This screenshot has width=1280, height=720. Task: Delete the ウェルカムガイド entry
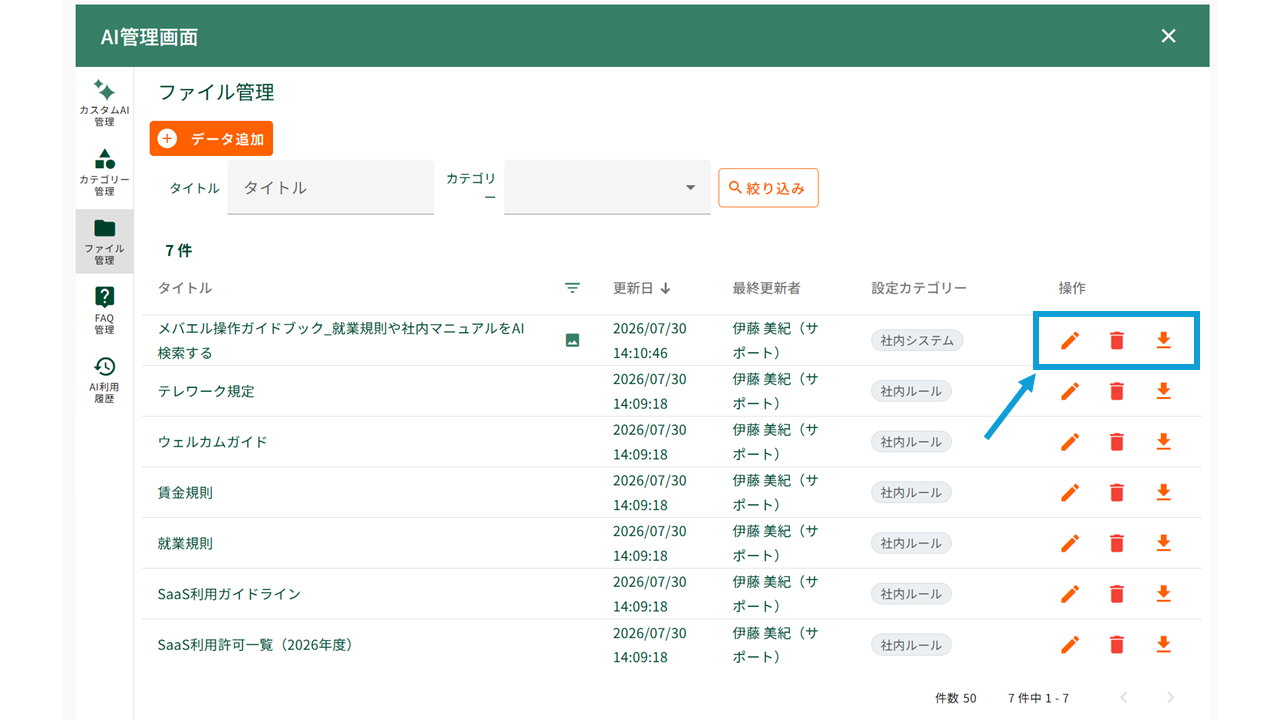(1117, 442)
